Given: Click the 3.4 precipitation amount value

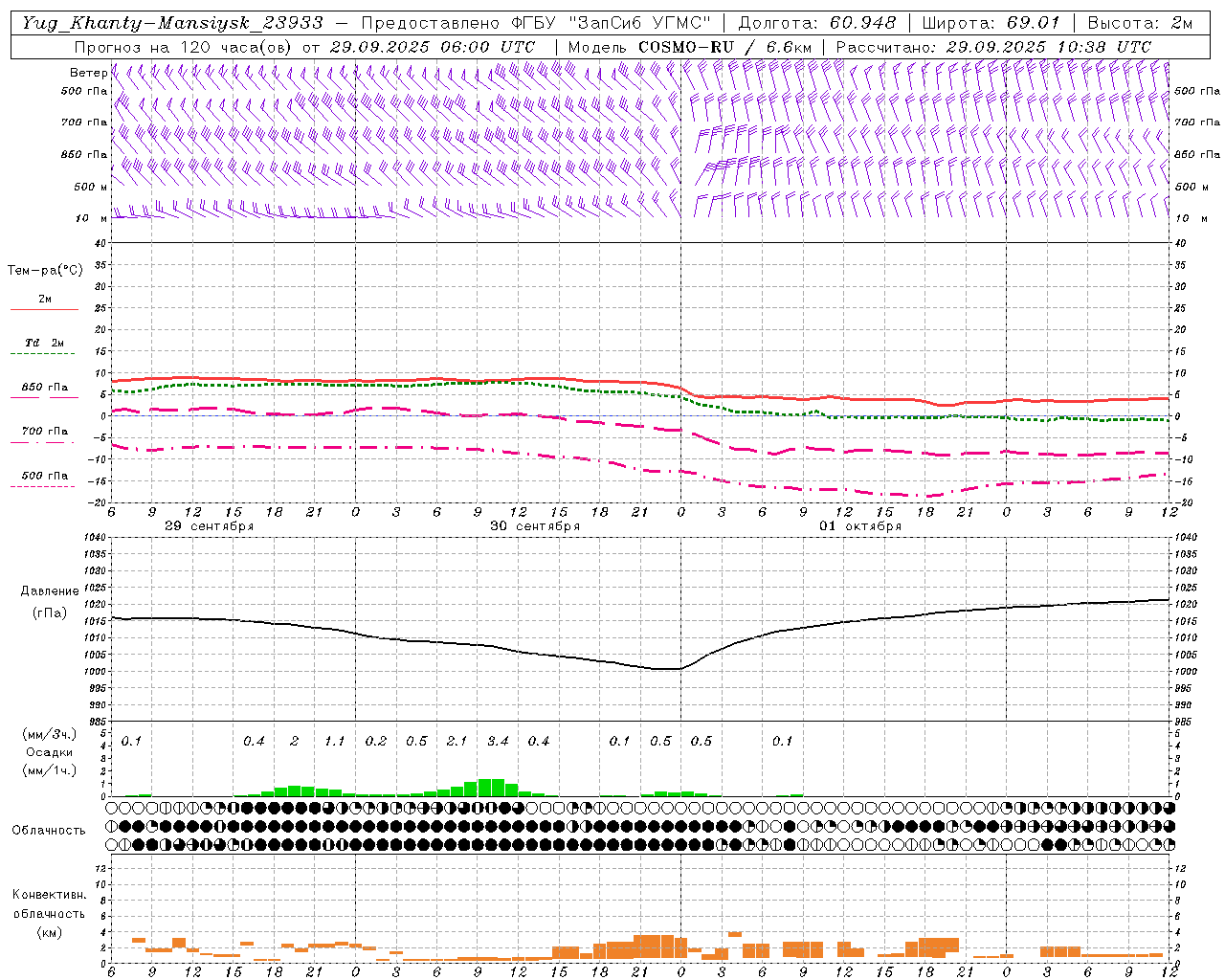Looking at the screenshot, I should point(498,742).
